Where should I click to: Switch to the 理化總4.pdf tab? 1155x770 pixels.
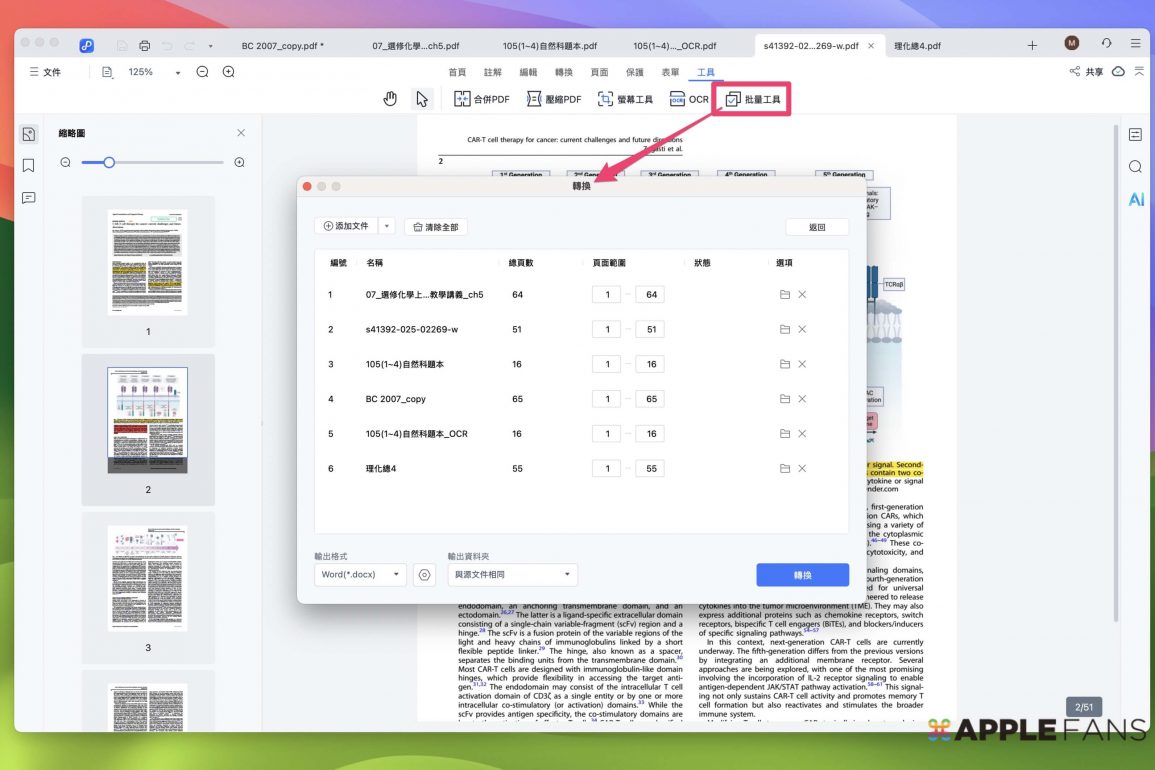point(917,46)
